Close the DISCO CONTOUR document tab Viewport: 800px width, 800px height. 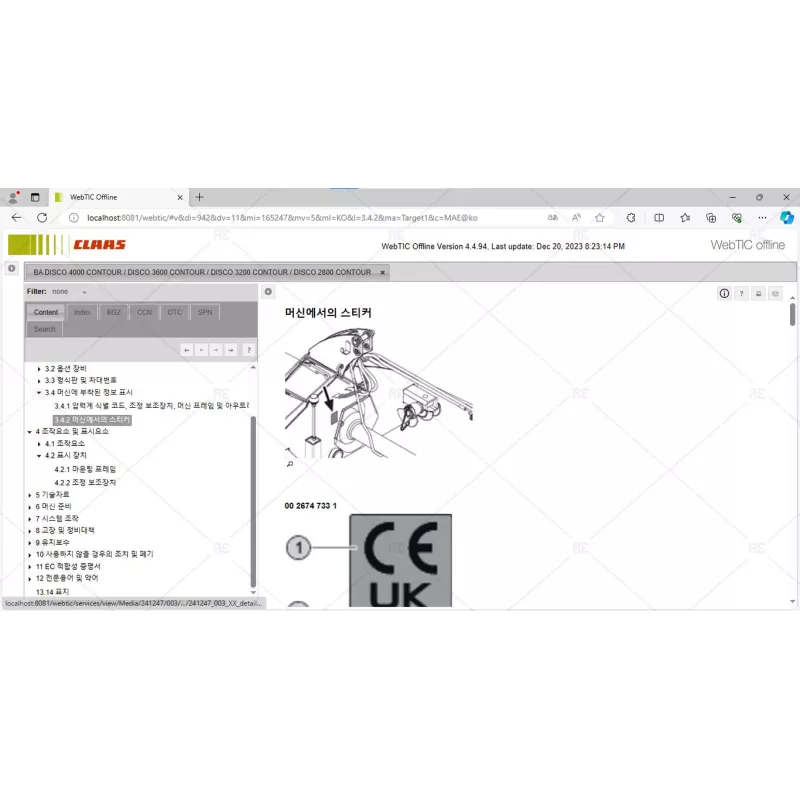coord(383,272)
